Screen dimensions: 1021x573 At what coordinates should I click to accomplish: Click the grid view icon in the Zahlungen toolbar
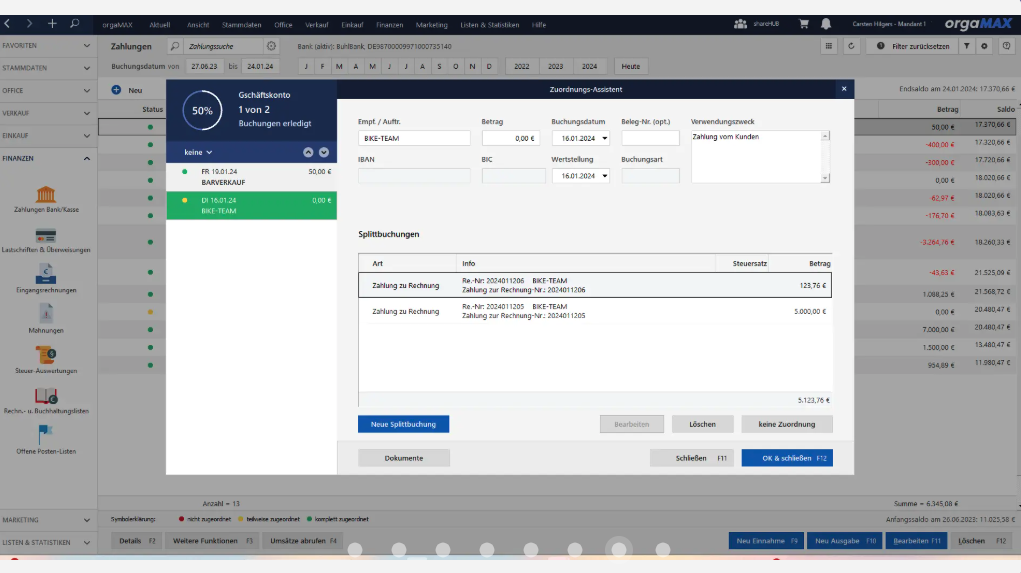tap(829, 46)
